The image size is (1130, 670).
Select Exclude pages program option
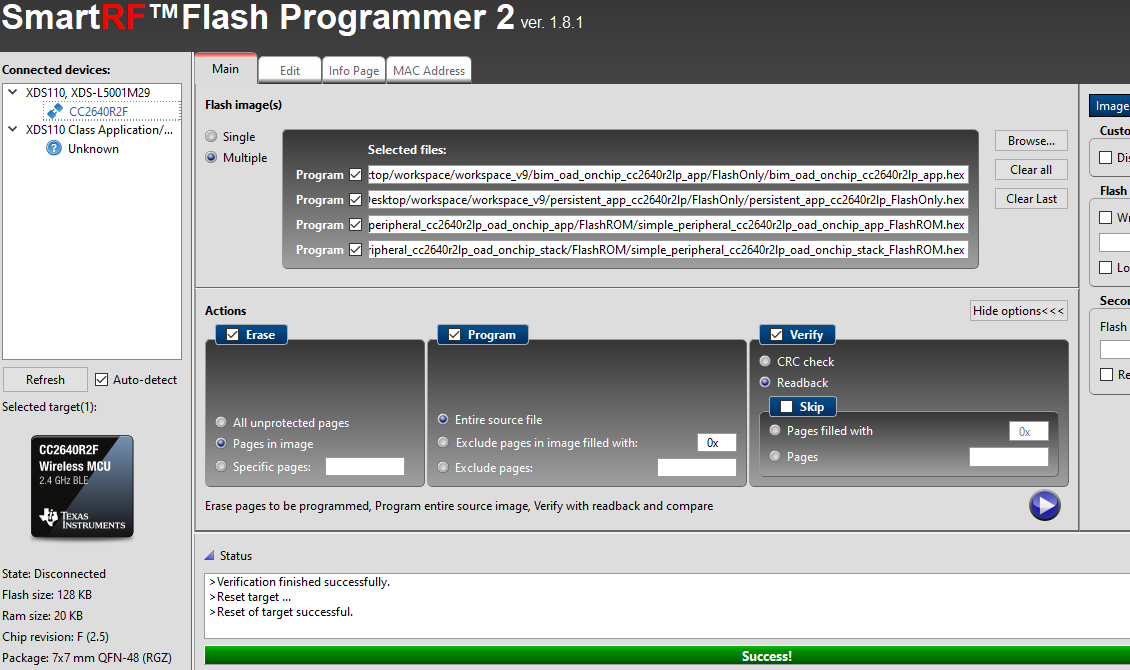pos(443,467)
